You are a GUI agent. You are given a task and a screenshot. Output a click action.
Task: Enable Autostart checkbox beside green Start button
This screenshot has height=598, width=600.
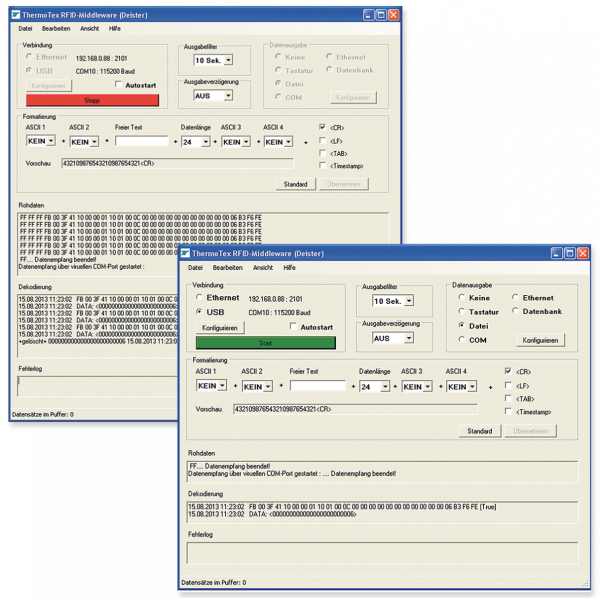tap(294, 327)
